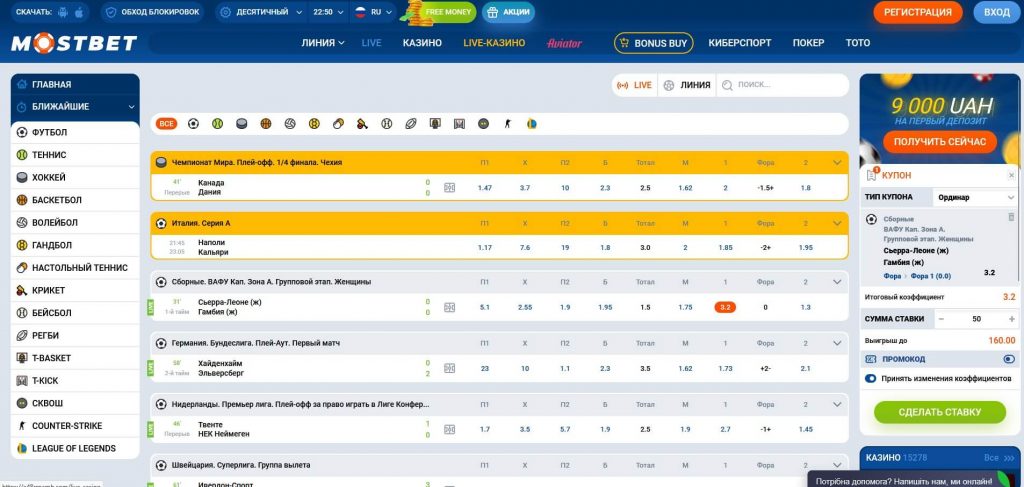This screenshot has width=1024, height=487.
Task: Select the cricket bat filter icon
Action: point(362,123)
